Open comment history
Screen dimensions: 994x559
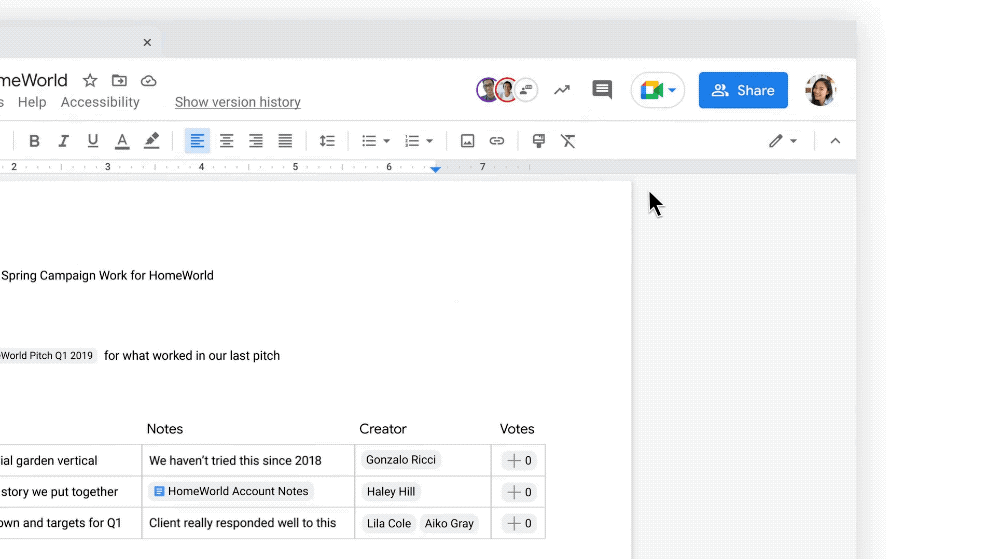pos(602,90)
